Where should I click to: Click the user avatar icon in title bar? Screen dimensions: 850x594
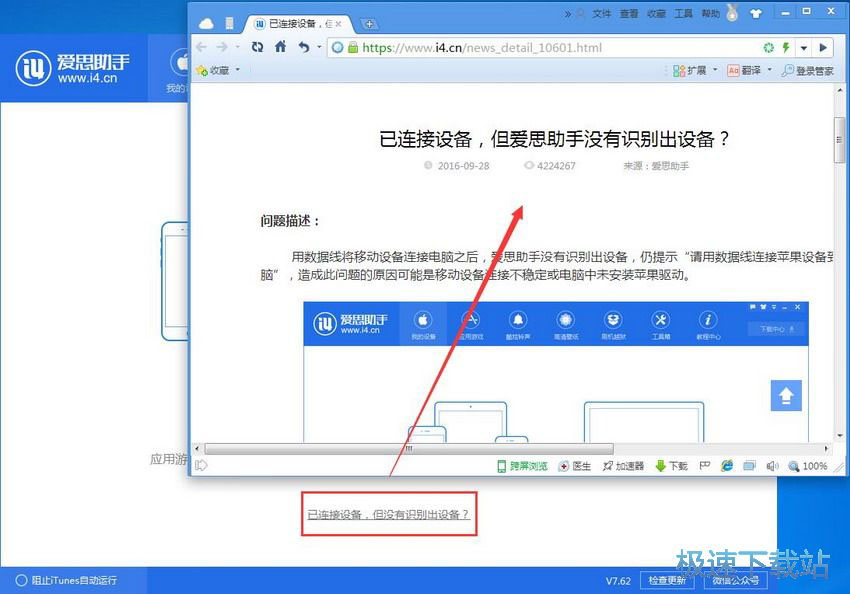coord(581,14)
